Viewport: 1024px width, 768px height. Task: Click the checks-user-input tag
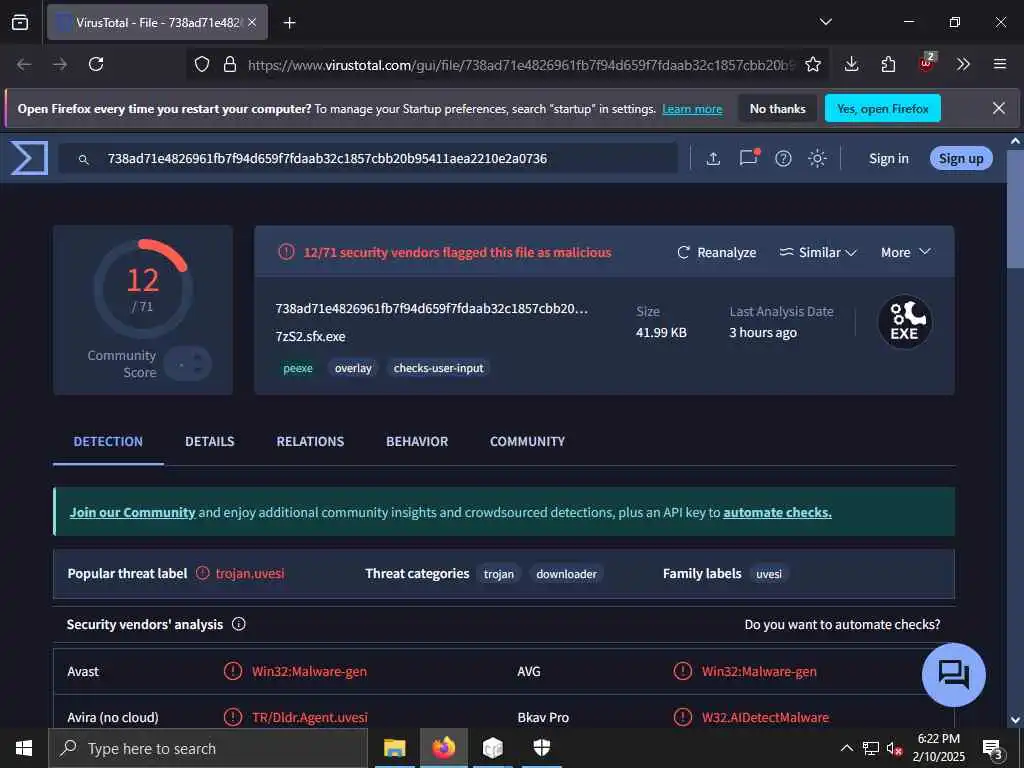pos(438,368)
